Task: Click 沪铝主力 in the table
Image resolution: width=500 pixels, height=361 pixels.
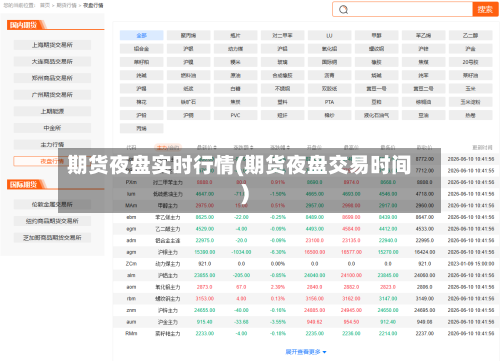Action: tap(168, 275)
